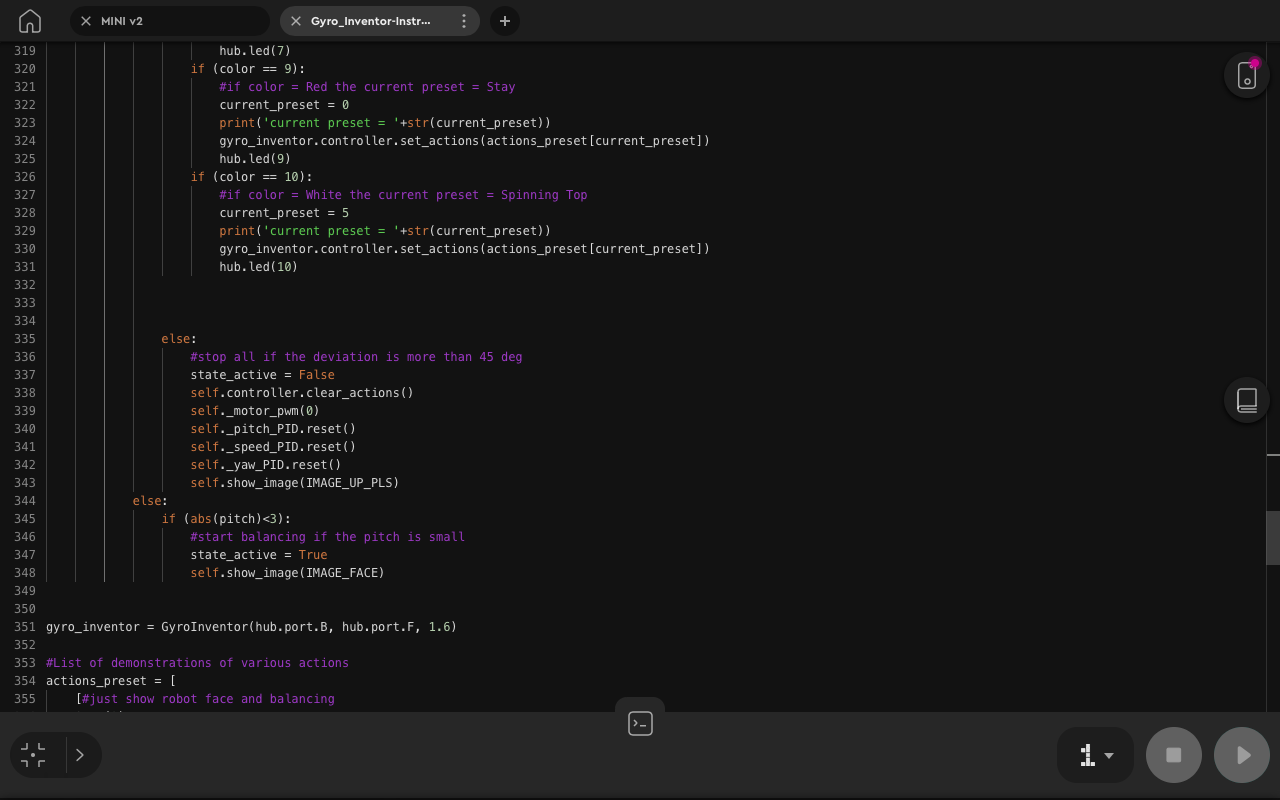Viewport: 1280px width, 800px height.
Task: Close the MINI v2 project
Action: tap(85, 20)
